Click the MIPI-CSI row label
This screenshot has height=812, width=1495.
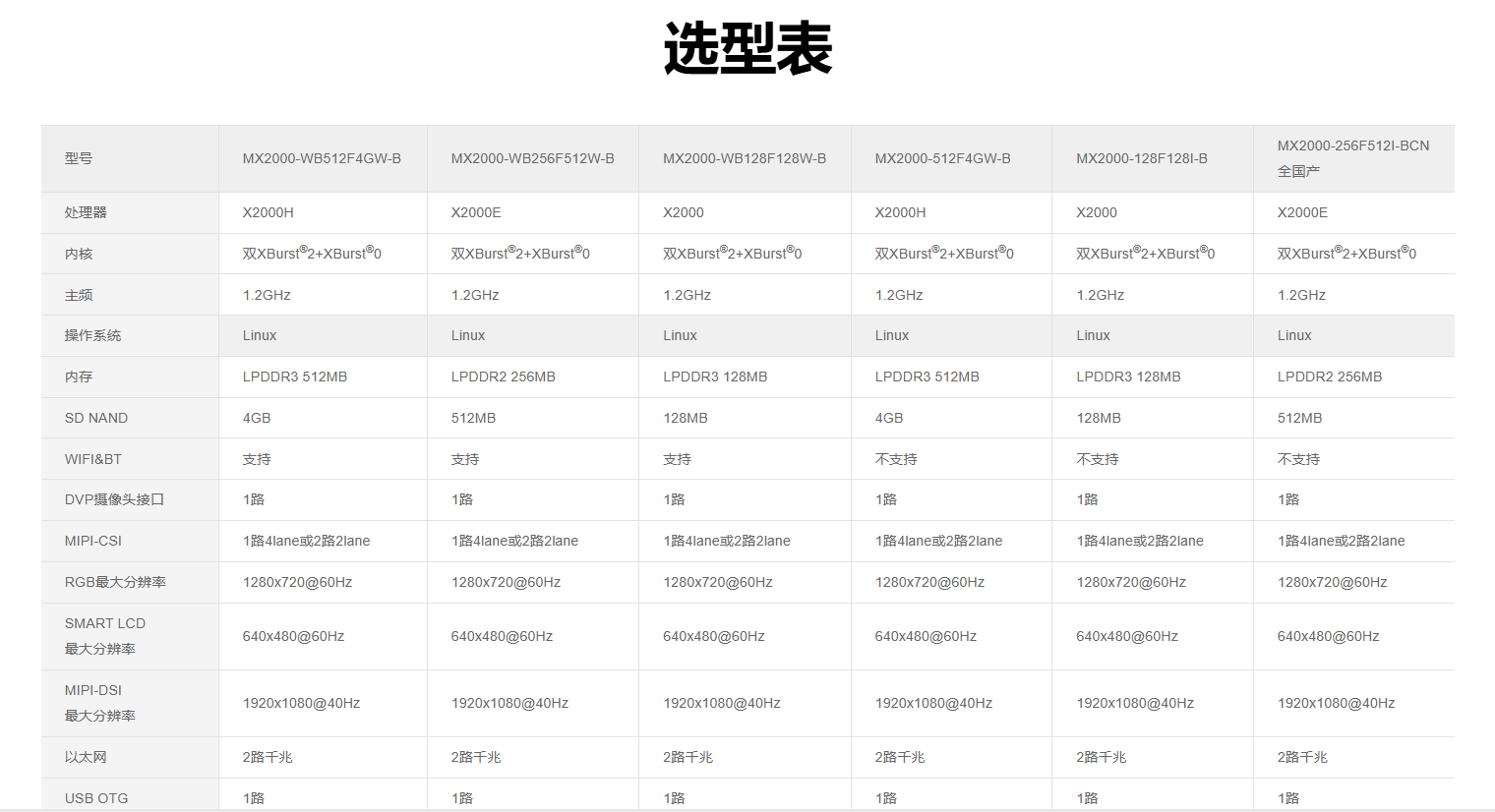coord(93,541)
